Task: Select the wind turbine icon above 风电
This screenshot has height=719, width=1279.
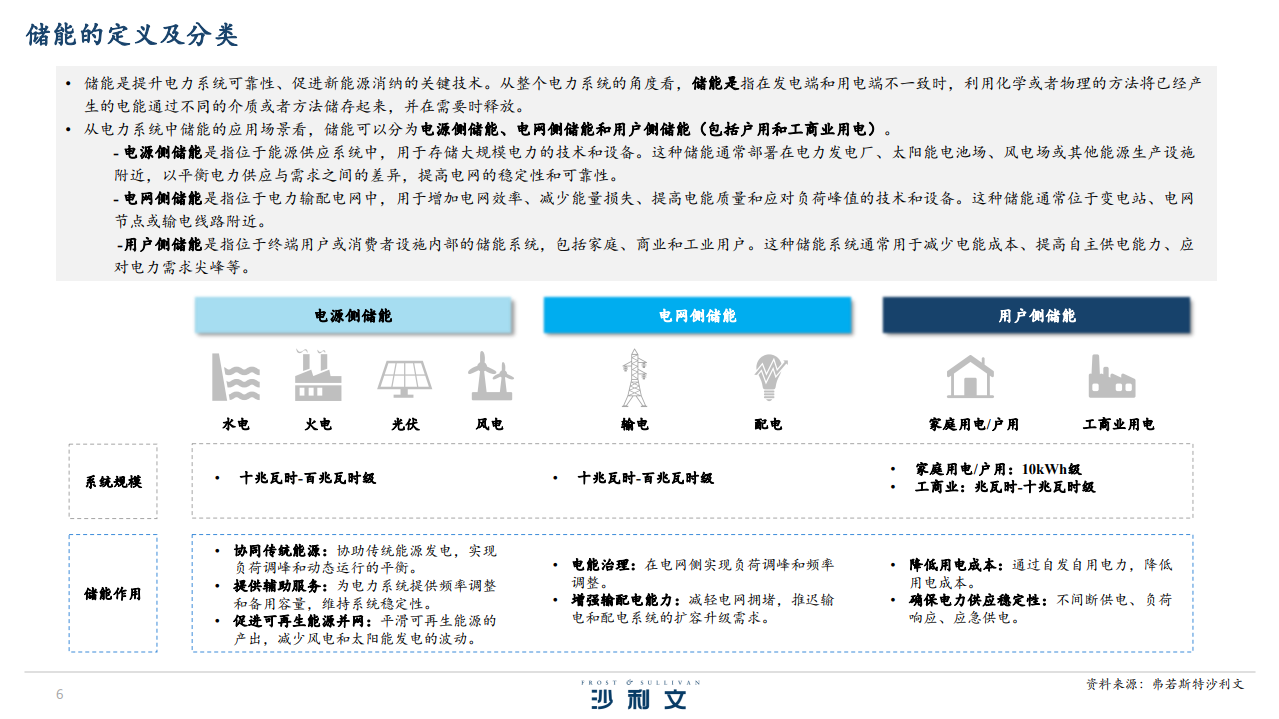Action: pyautogui.click(x=490, y=377)
